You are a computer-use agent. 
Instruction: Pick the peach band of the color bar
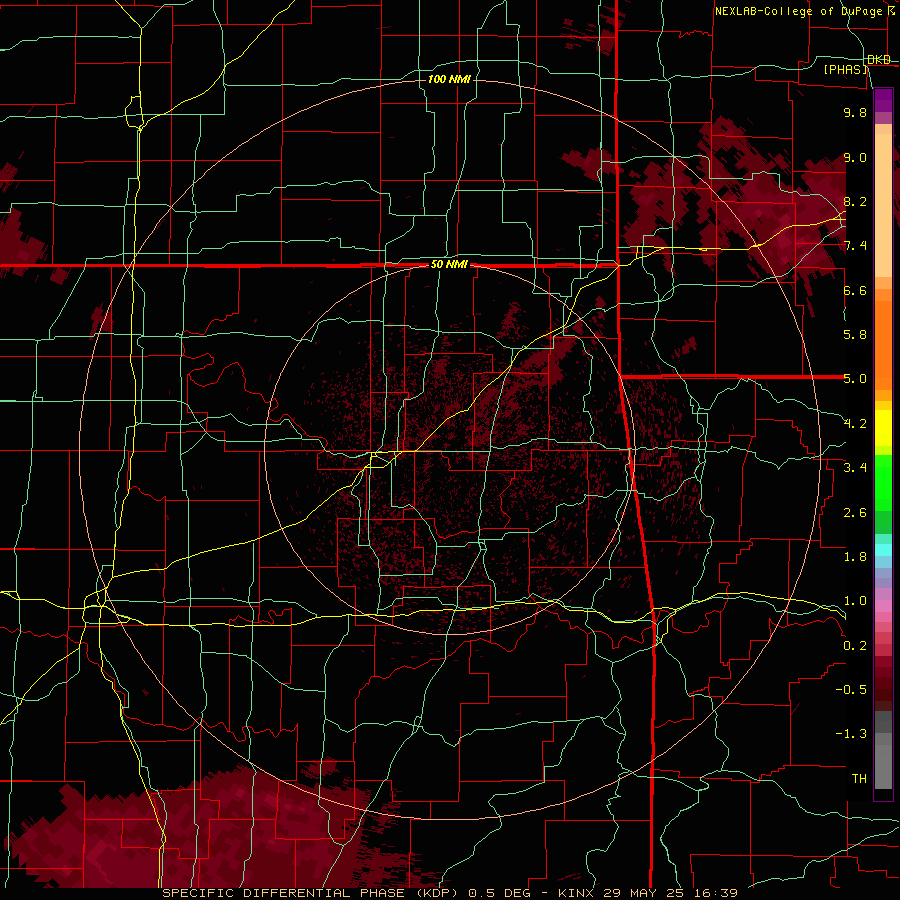[883, 205]
